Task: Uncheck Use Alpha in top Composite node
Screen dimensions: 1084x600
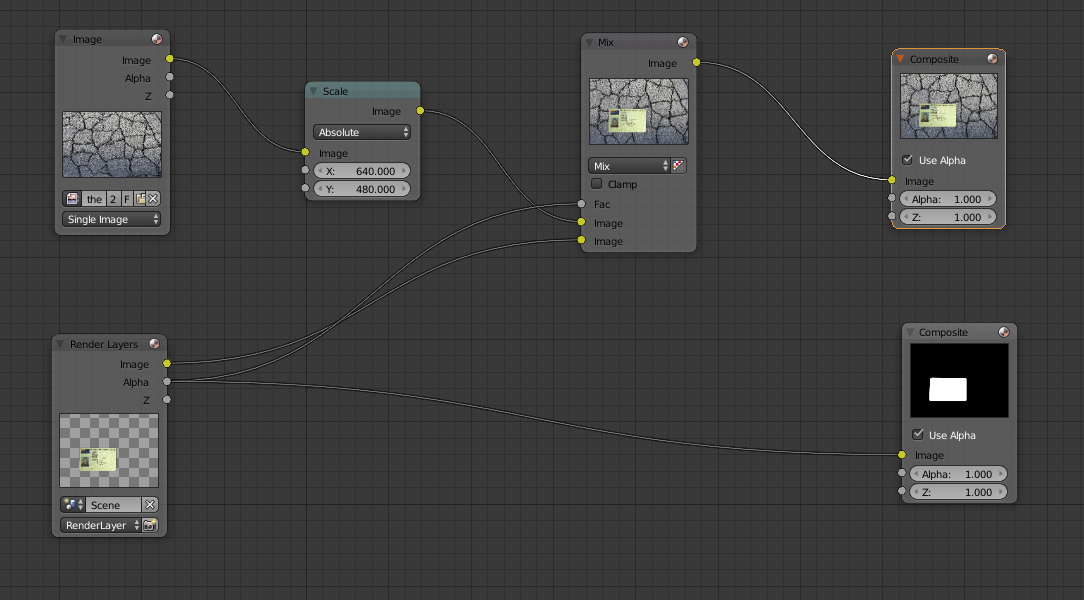Action: [908, 160]
